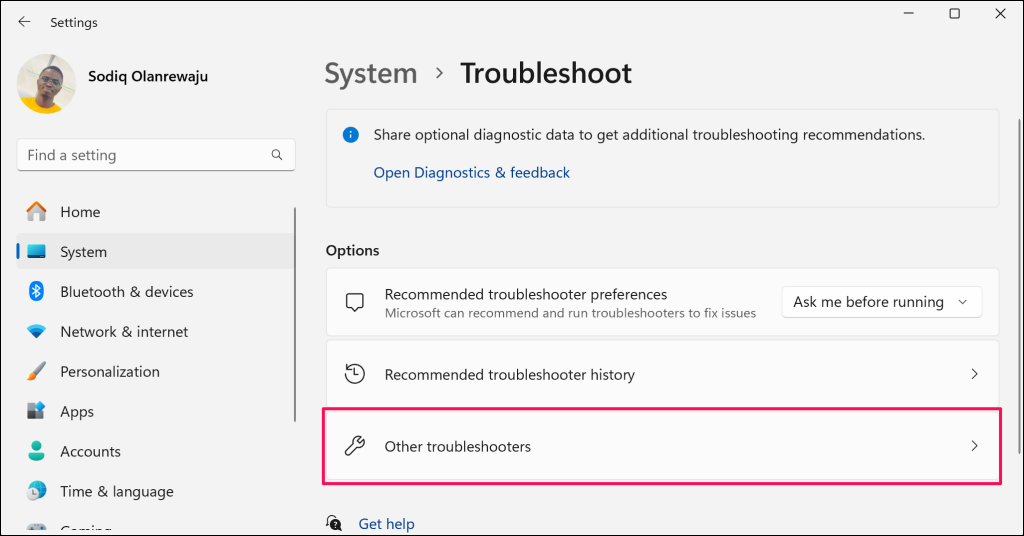Go to System breadcrumb link
Screen dimensions: 1024x536
click(x=371, y=74)
